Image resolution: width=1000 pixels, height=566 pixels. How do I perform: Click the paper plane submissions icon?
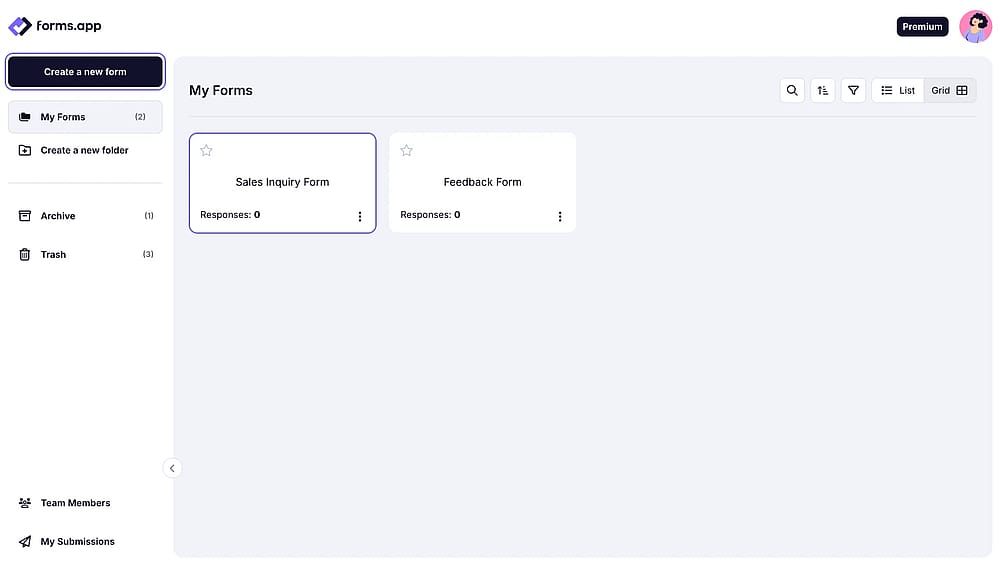25,541
